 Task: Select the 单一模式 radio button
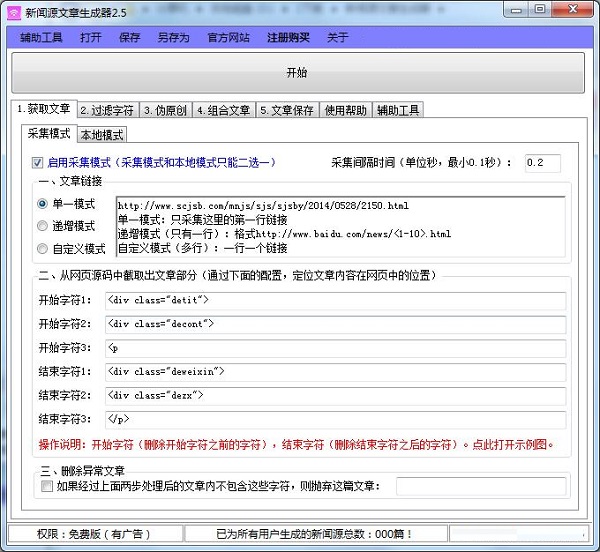point(42,204)
